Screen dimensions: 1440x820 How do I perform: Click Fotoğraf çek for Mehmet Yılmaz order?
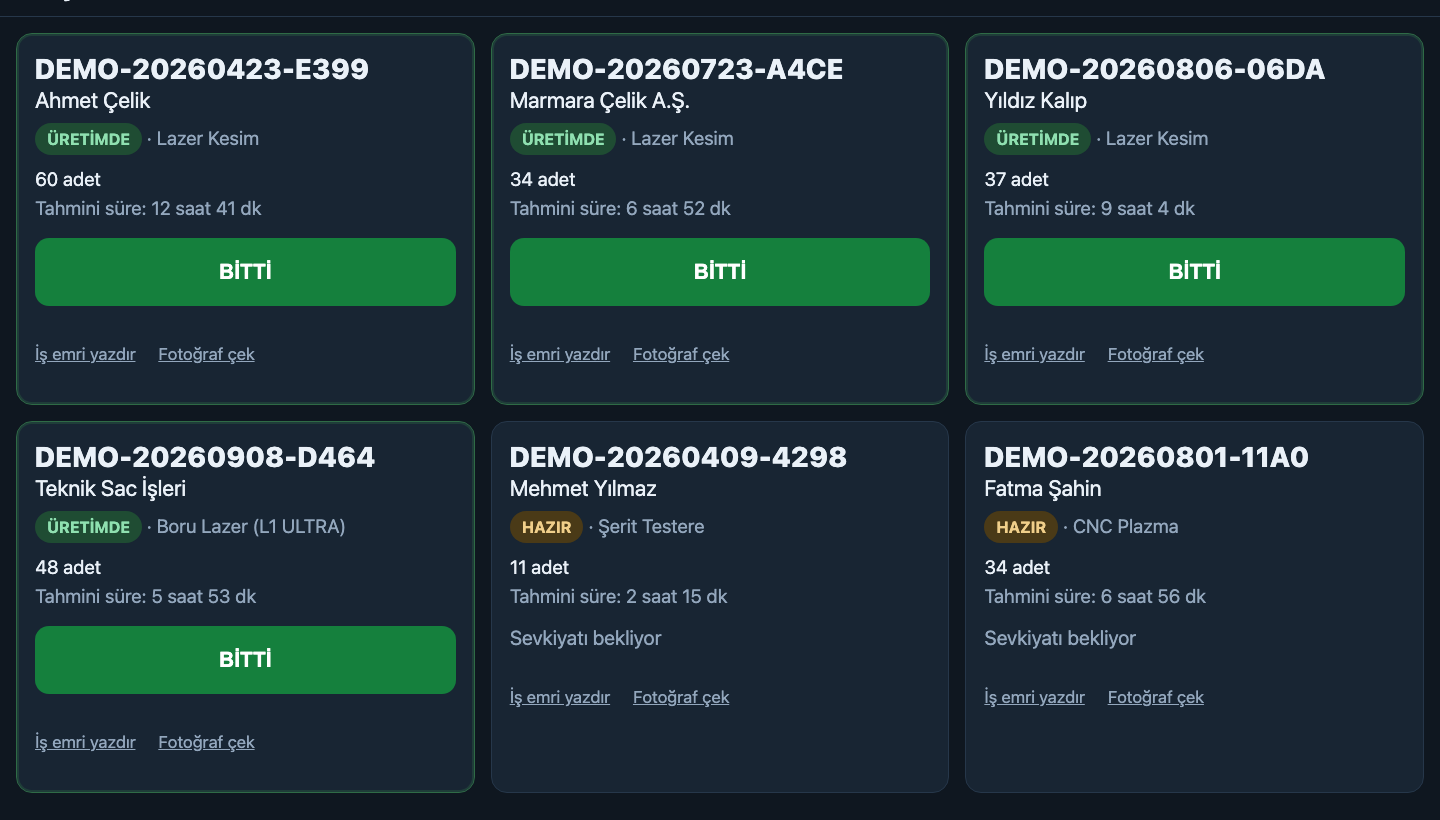[x=681, y=697]
